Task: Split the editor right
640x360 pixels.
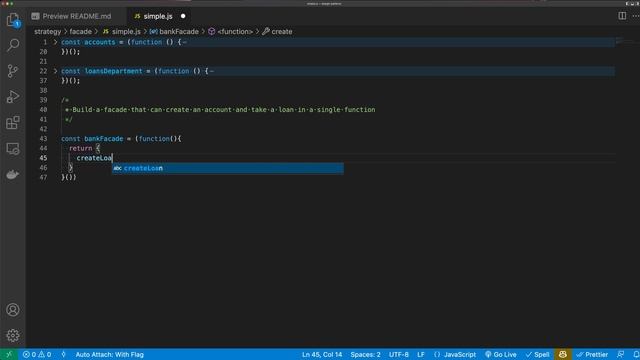Action: click(x=622, y=16)
